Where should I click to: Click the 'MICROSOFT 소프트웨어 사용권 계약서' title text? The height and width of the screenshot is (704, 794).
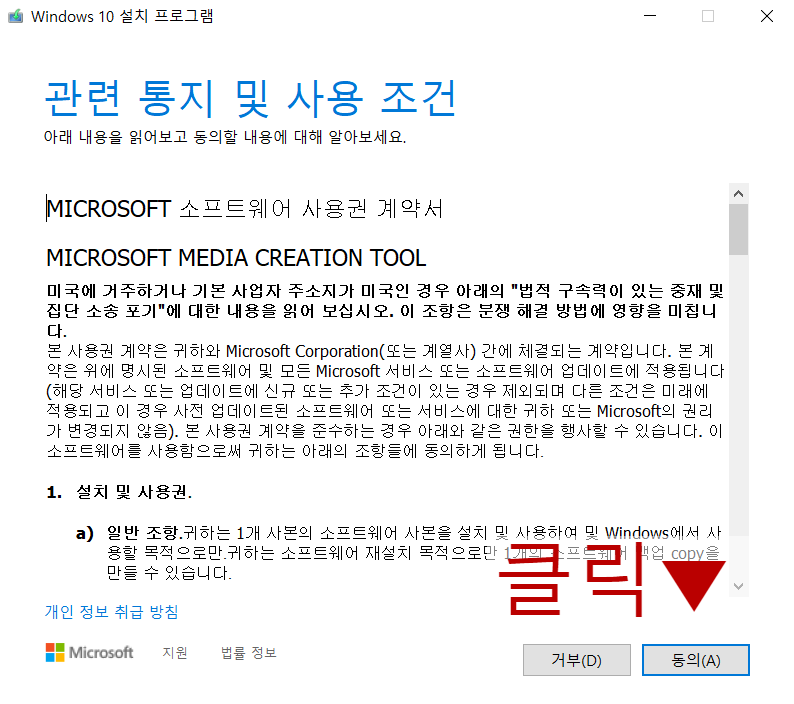[245, 209]
